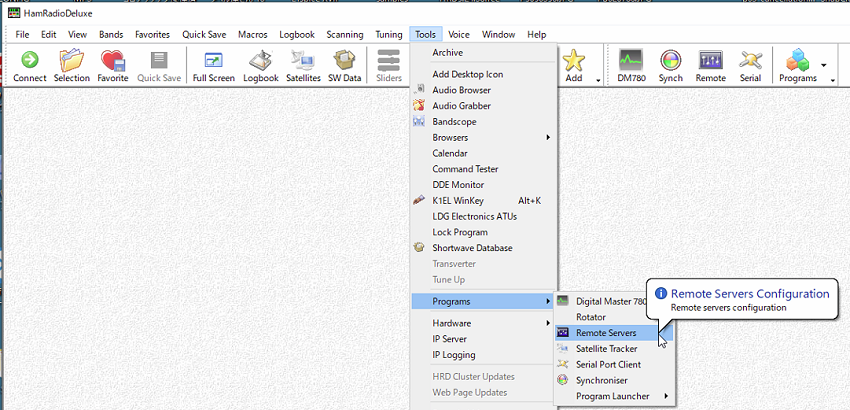Open the Logbook menu in menu bar
850x410 pixels.
[x=297, y=34]
